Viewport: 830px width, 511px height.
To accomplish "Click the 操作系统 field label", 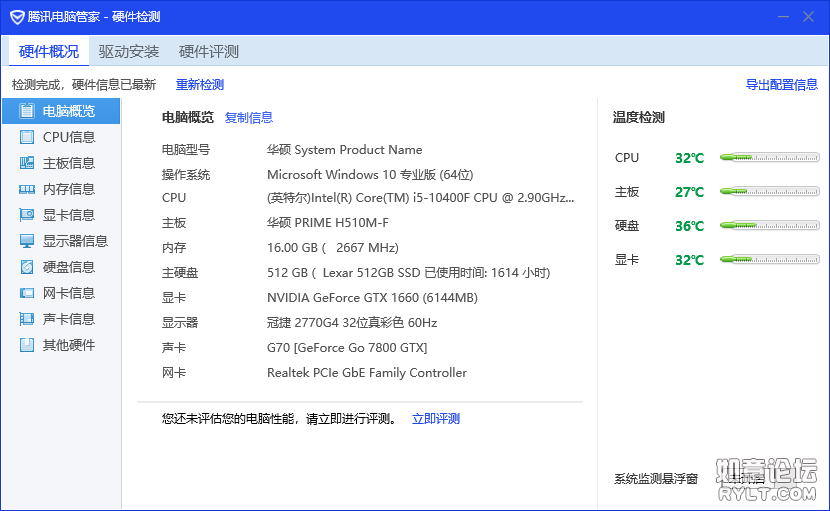I will (186, 175).
